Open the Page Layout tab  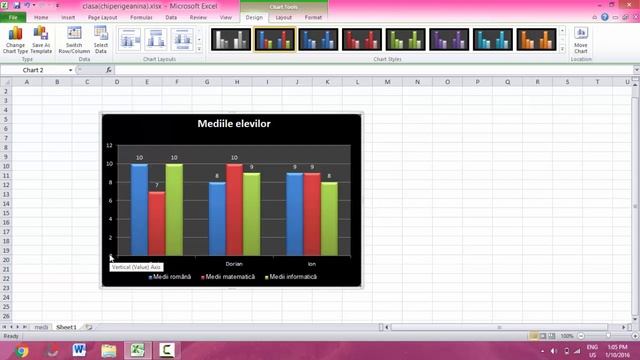click(102, 18)
